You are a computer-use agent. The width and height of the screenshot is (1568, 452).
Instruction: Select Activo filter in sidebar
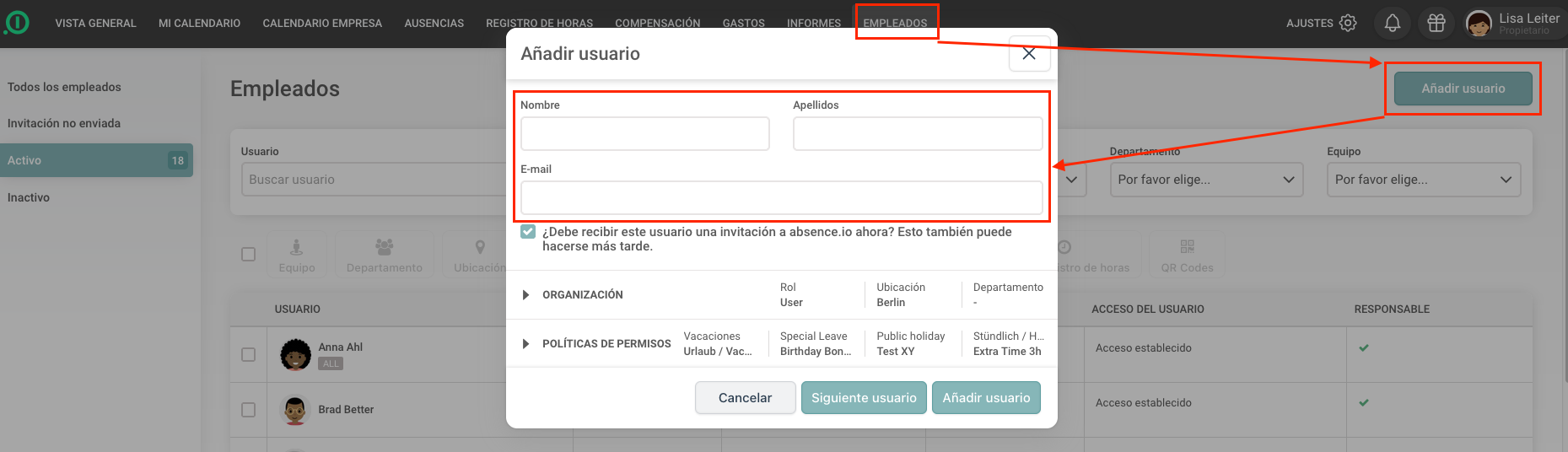[96, 160]
